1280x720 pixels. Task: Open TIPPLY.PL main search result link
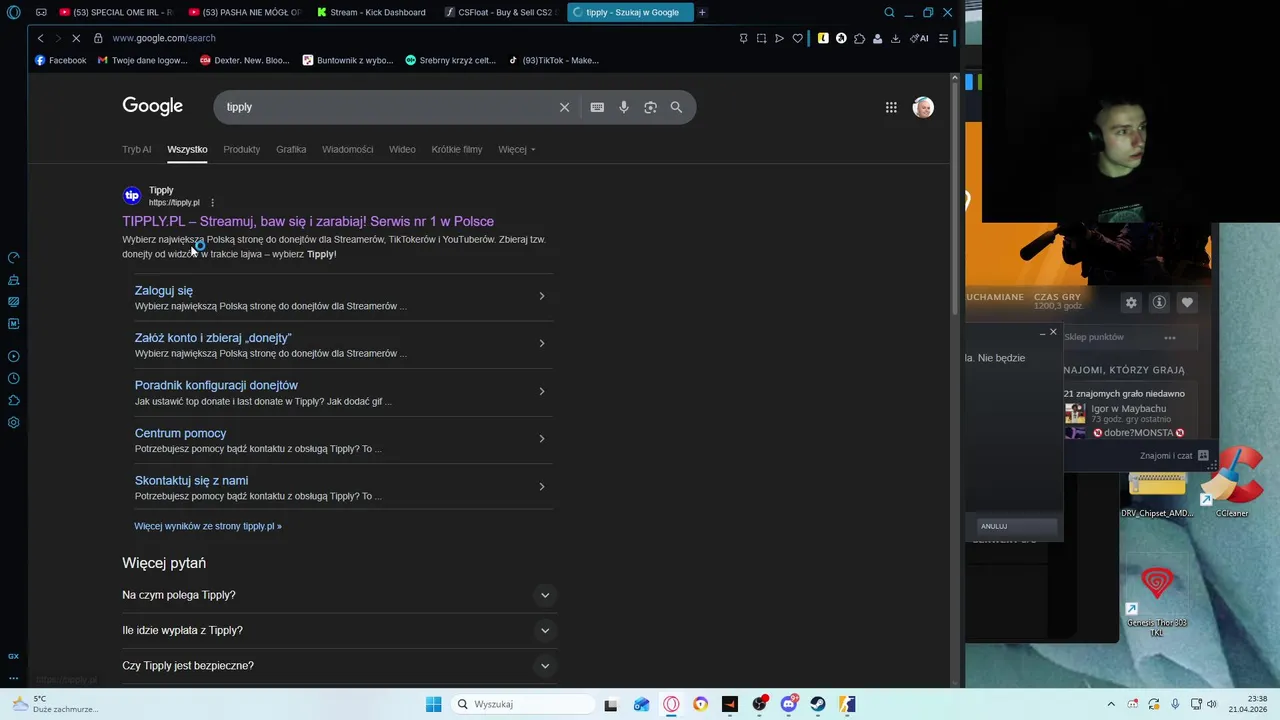[308, 221]
